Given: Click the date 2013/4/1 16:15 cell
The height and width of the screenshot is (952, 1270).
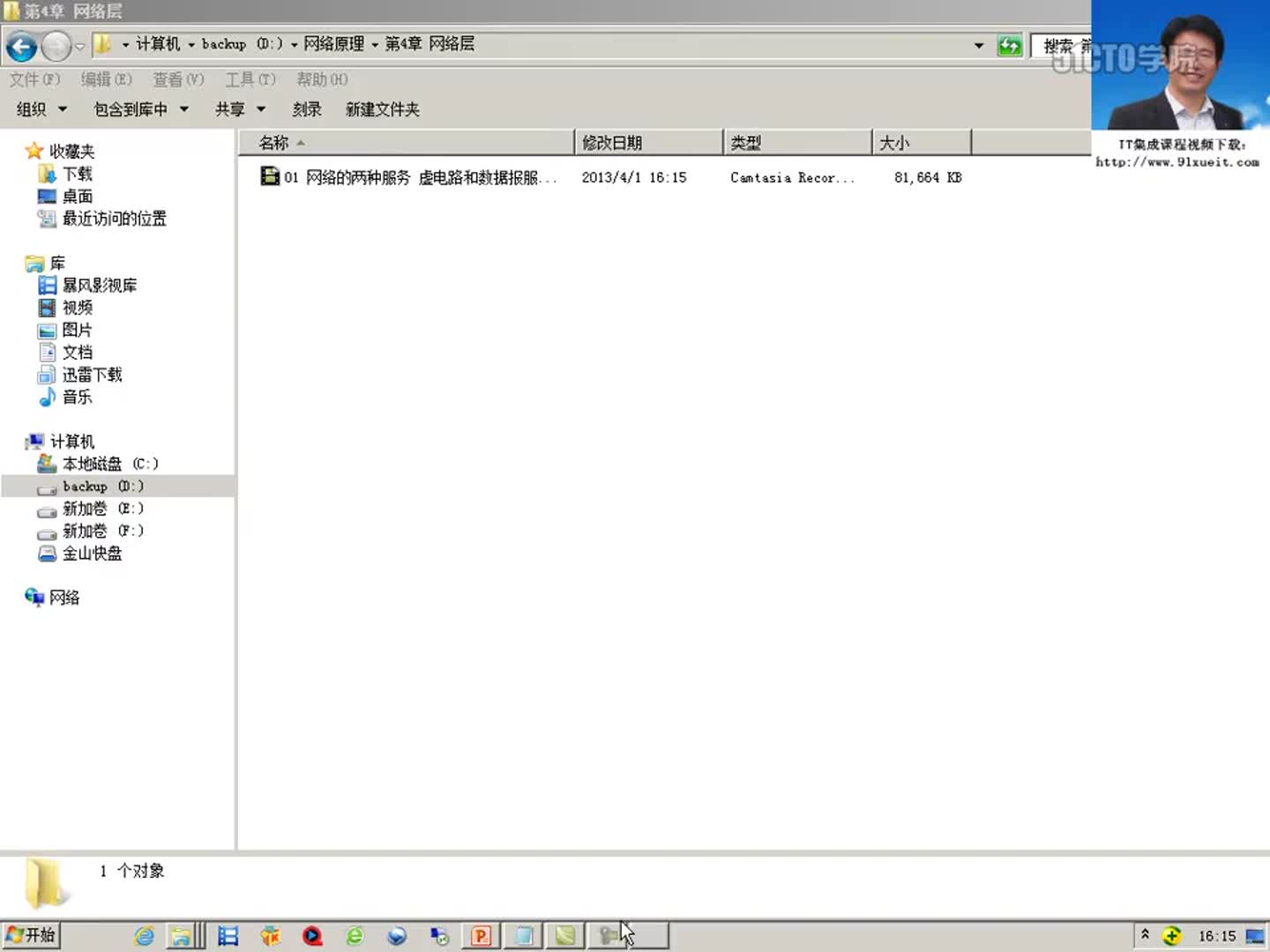Looking at the screenshot, I should tap(634, 177).
